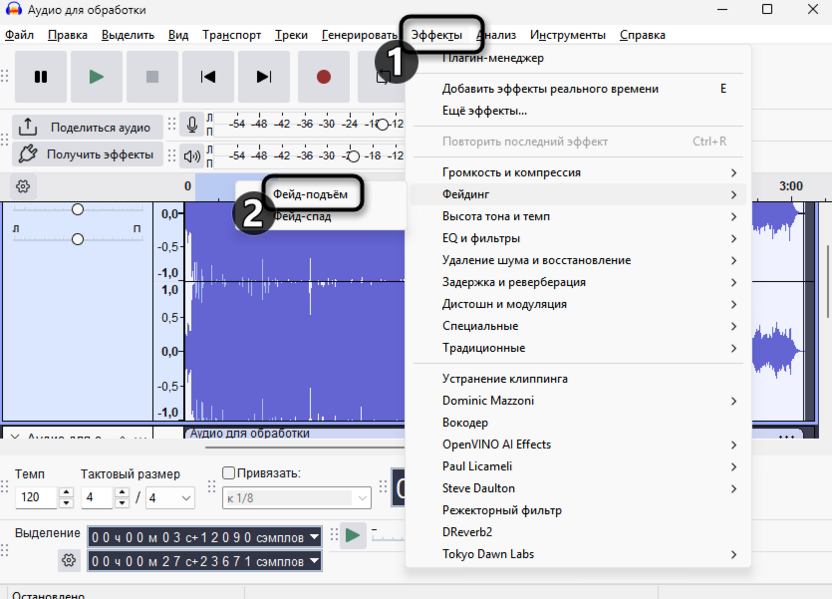Open the Файл menu
The image size is (832, 599).
click(x=19, y=35)
